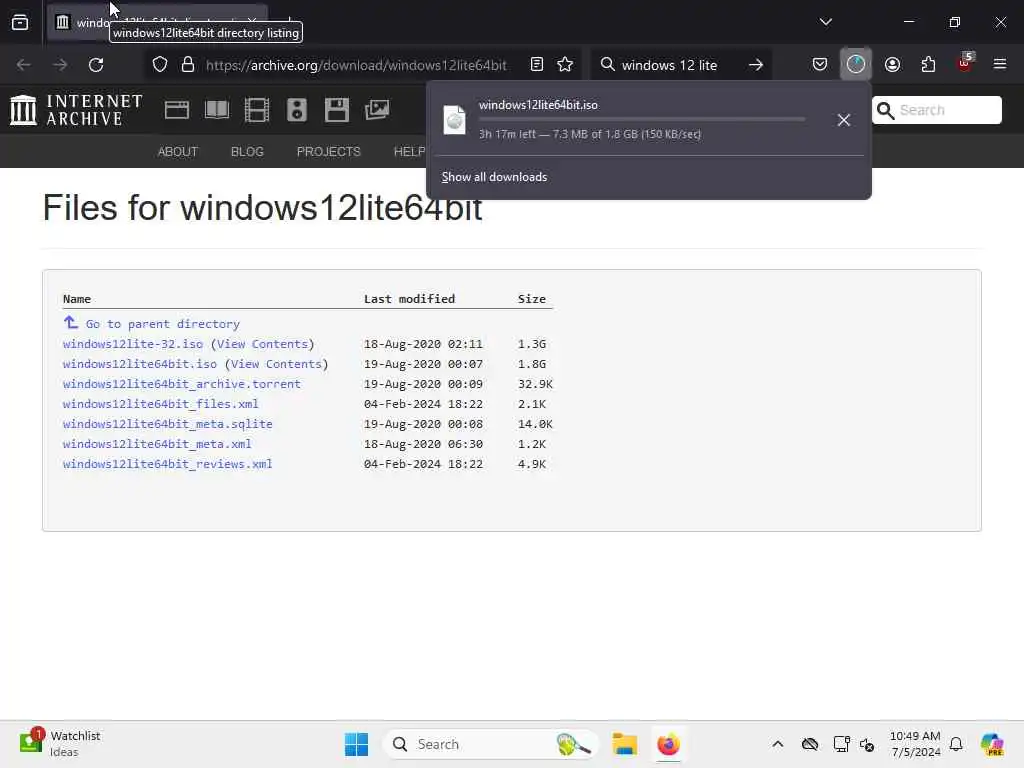Show site security padlock info

click(x=188, y=65)
